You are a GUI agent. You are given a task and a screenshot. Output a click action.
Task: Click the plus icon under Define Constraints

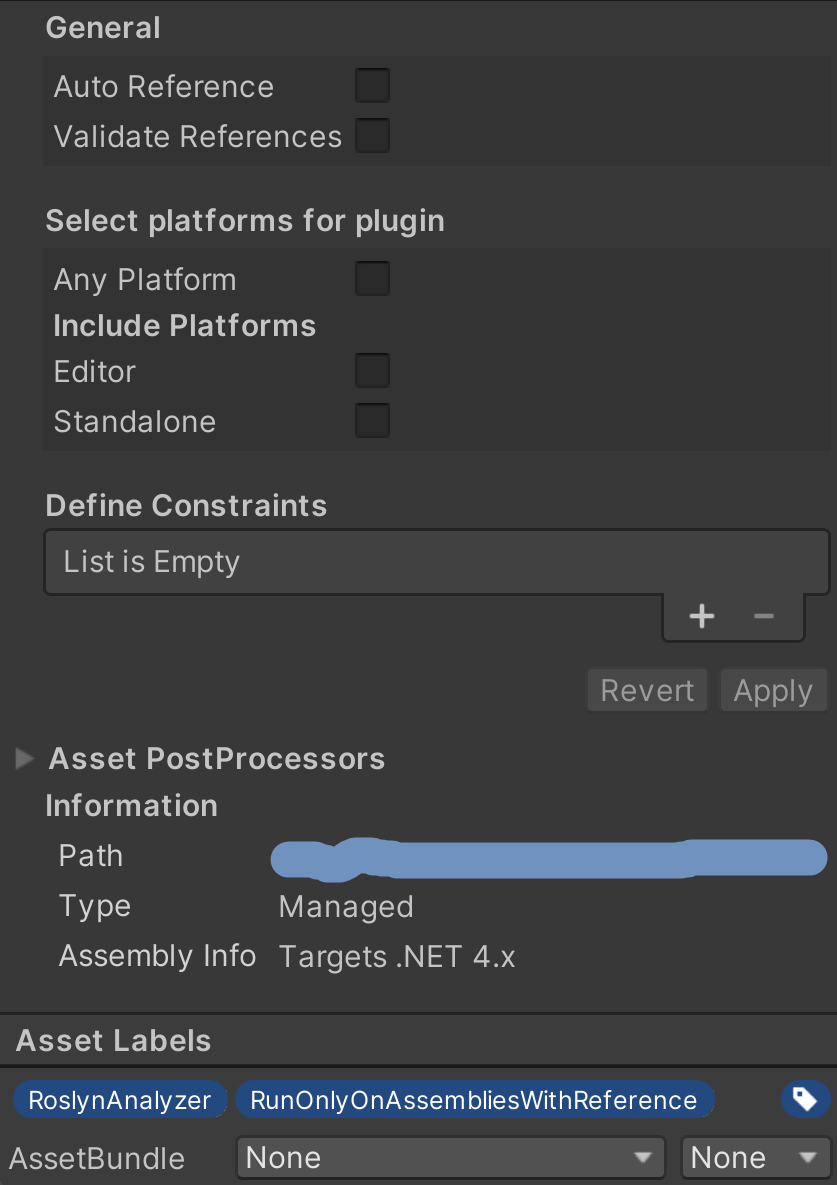[x=701, y=615]
